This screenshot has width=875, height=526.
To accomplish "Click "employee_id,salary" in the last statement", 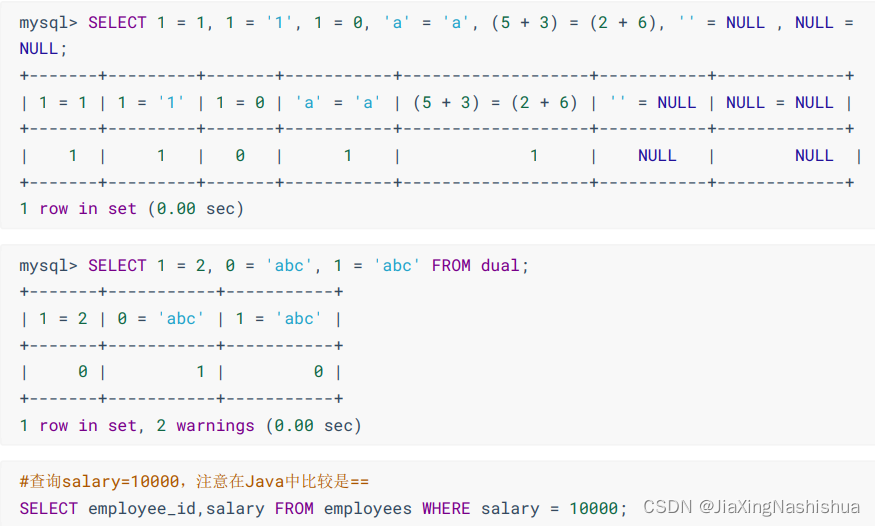I will [176, 509].
